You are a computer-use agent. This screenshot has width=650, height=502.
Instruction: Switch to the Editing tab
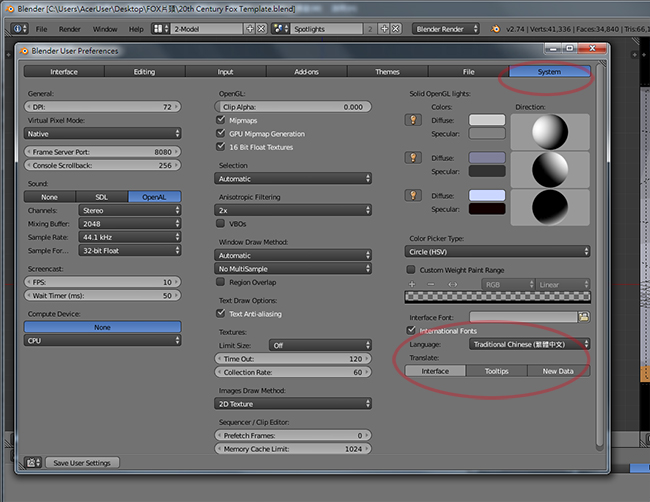click(x=144, y=71)
